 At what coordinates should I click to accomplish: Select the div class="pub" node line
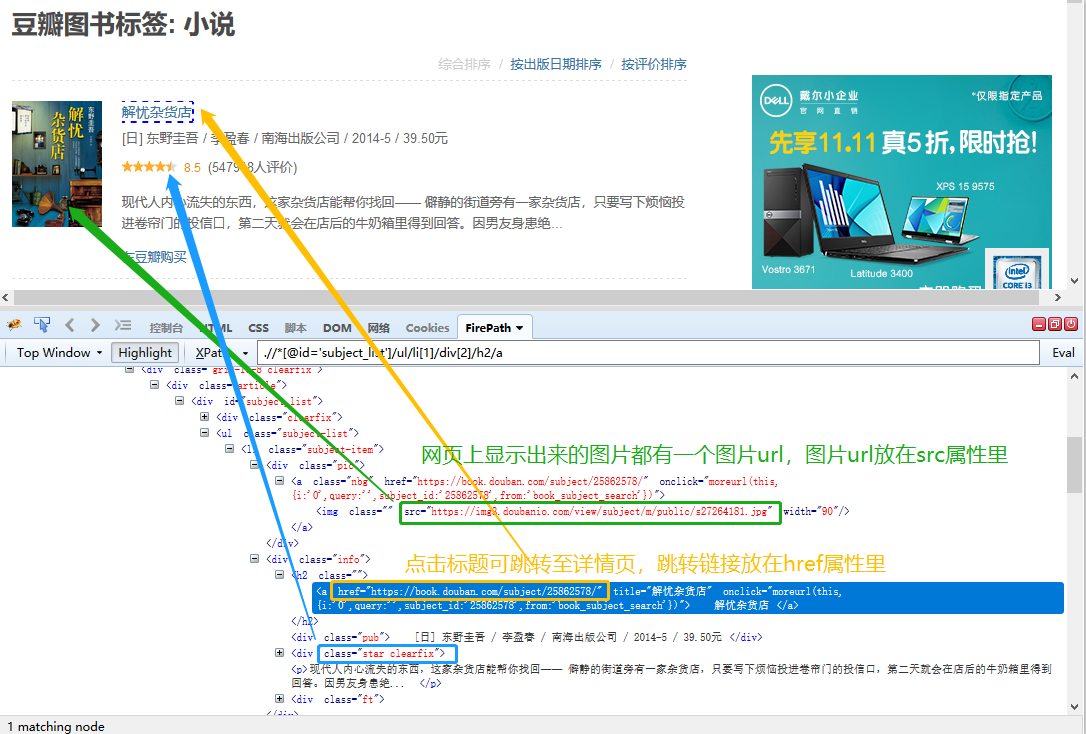click(x=526, y=637)
